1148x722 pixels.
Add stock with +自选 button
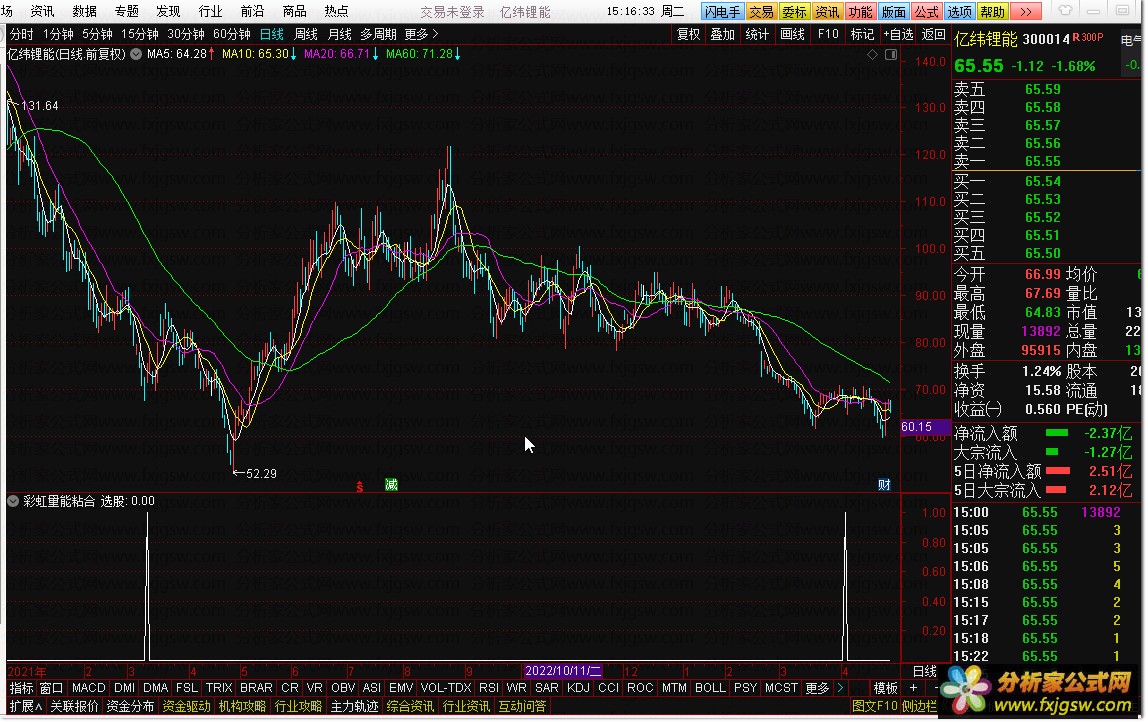pyautogui.click(x=898, y=34)
